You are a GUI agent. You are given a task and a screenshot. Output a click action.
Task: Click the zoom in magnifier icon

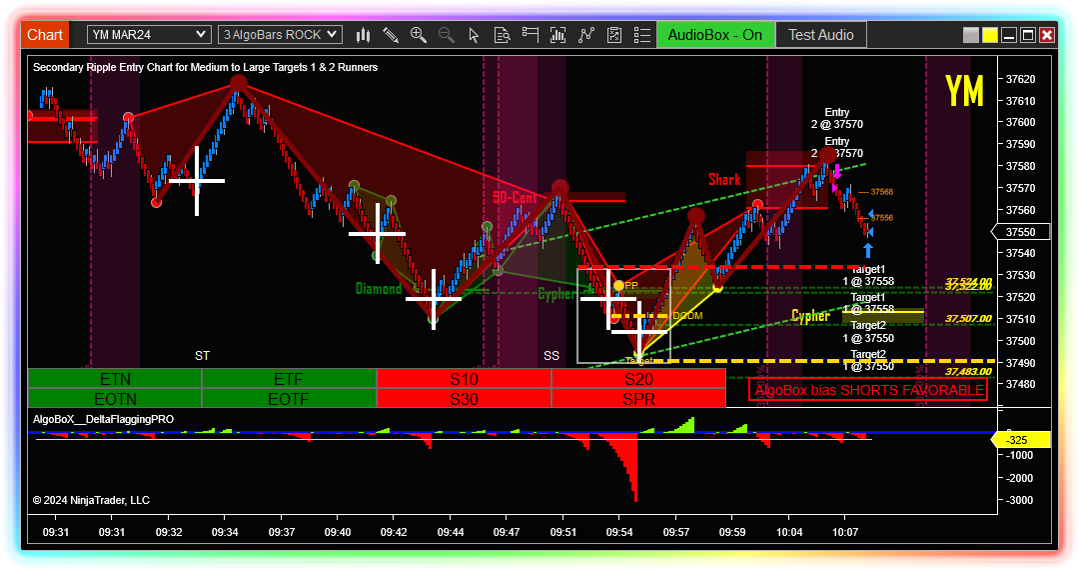pos(418,35)
